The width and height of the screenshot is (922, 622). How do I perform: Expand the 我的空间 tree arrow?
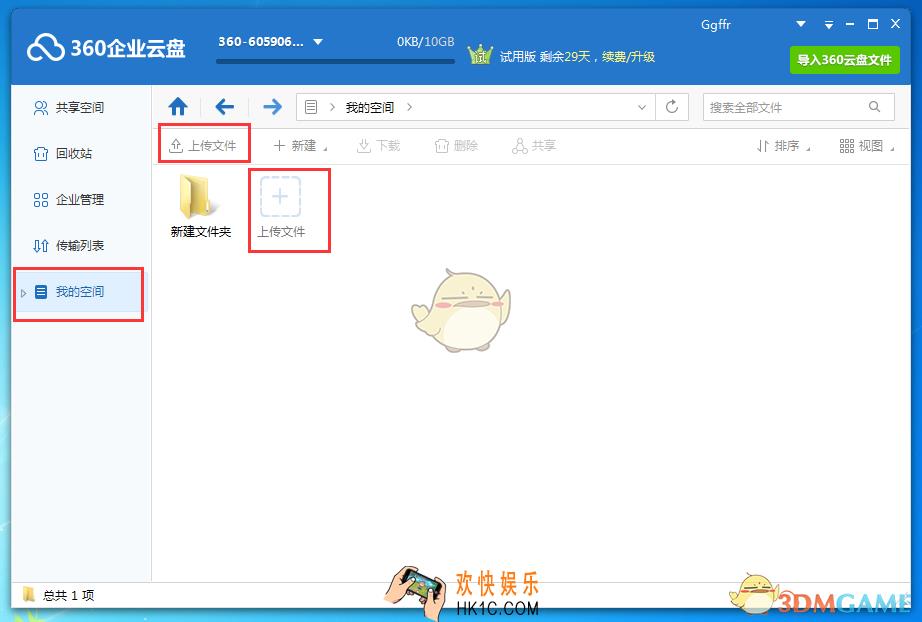(x=24, y=293)
